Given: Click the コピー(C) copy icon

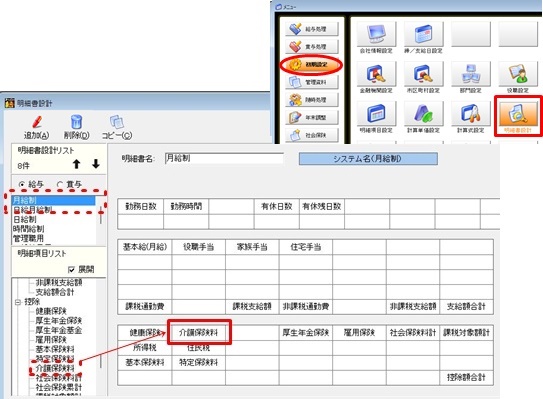Looking at the screenshot, I should [x=117, y=122].
